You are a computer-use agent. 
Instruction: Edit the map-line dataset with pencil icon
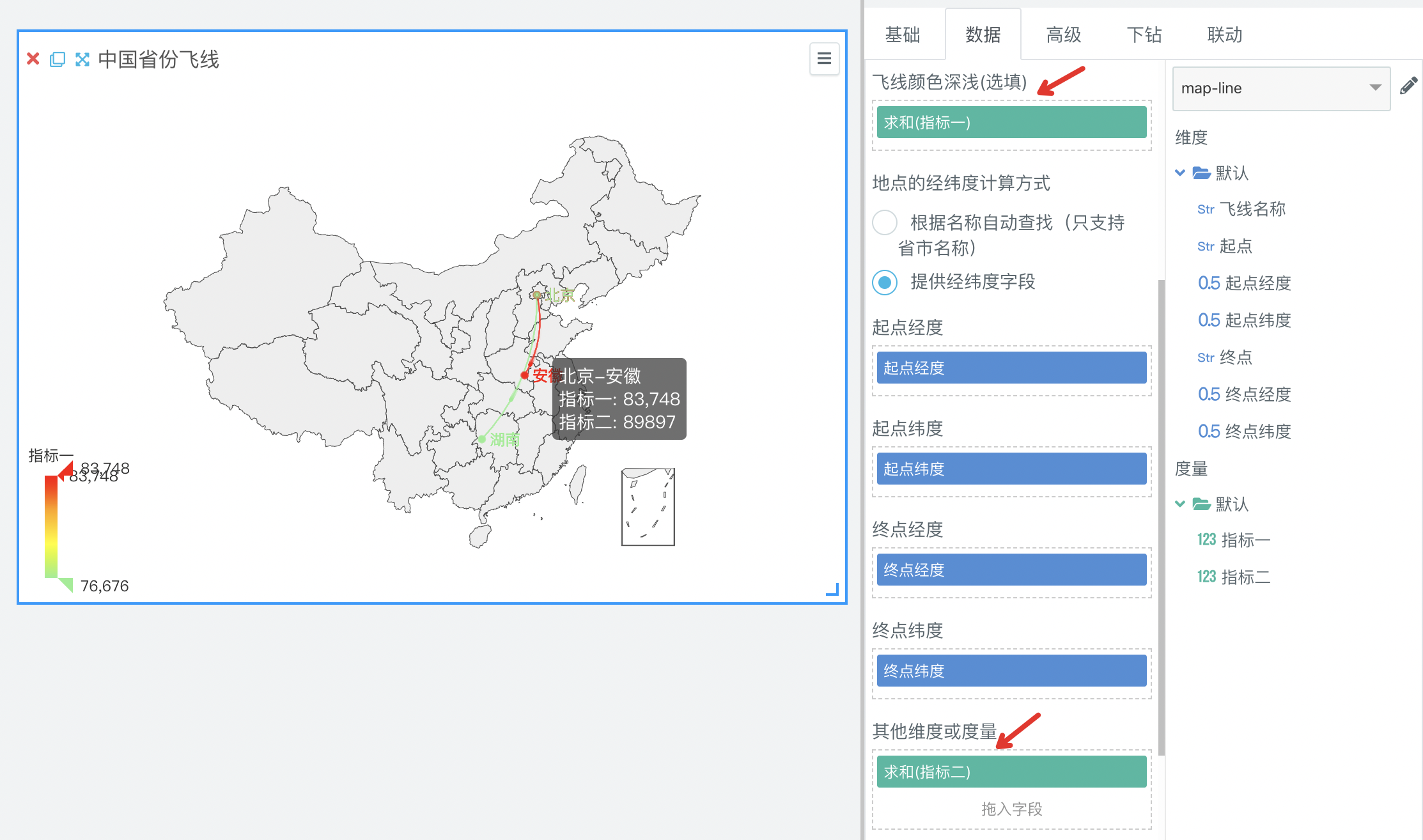point(1408,86)
